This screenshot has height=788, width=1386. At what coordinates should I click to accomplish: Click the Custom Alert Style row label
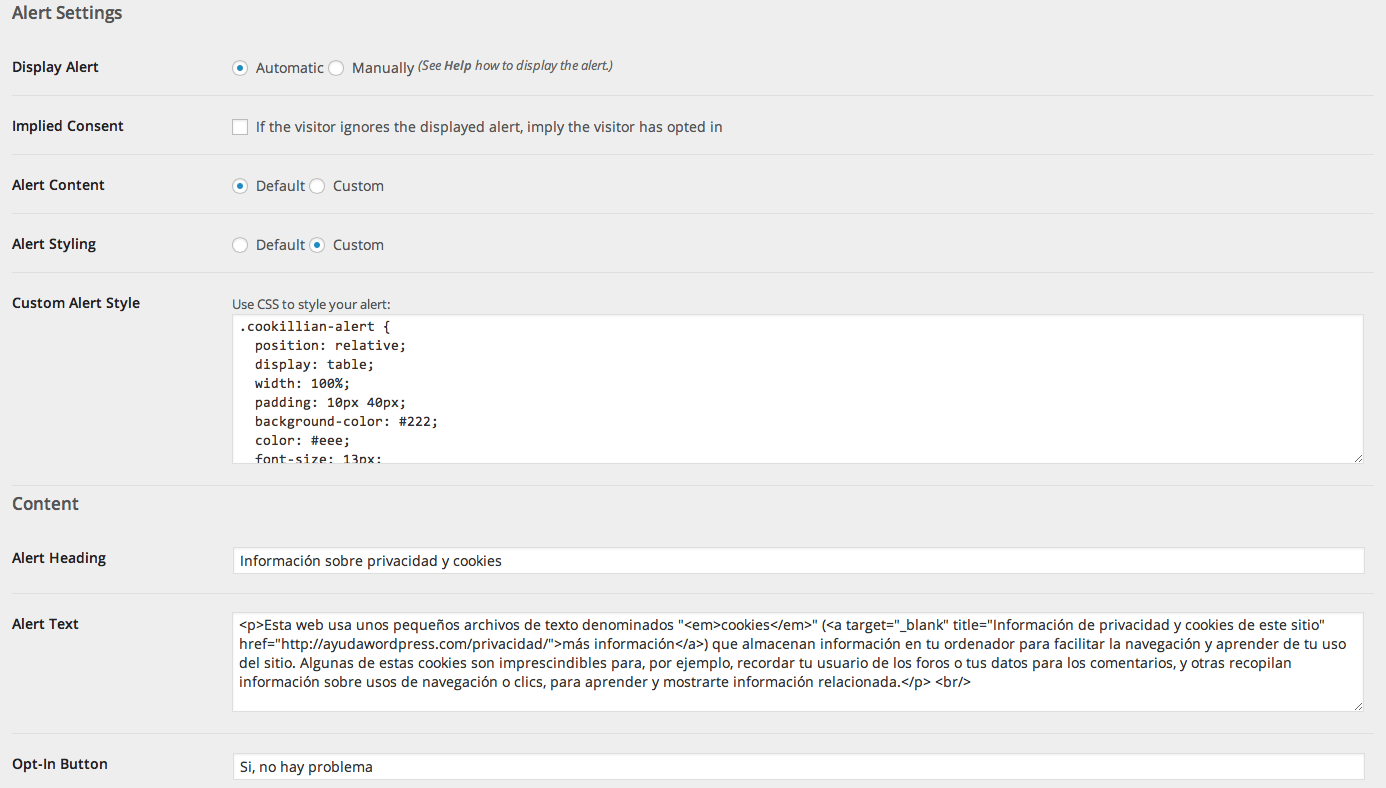[76, 303]
